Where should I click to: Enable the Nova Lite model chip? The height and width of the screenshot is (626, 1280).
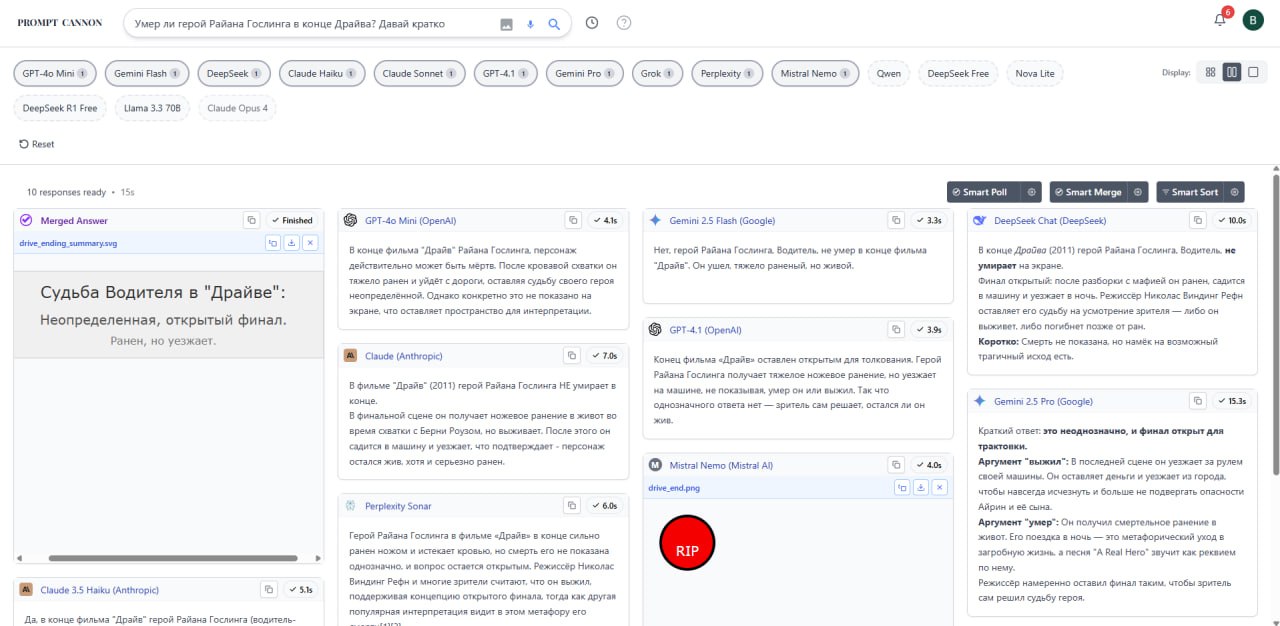point(1035,73)
